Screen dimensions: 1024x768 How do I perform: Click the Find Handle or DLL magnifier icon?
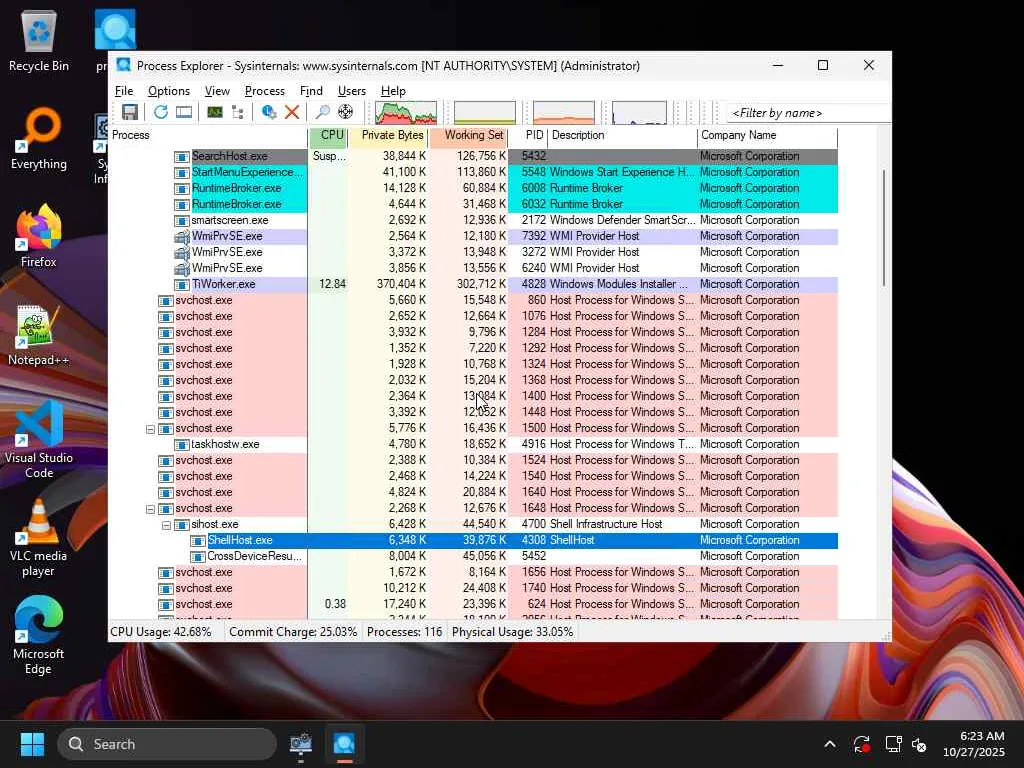pos(323,112)
